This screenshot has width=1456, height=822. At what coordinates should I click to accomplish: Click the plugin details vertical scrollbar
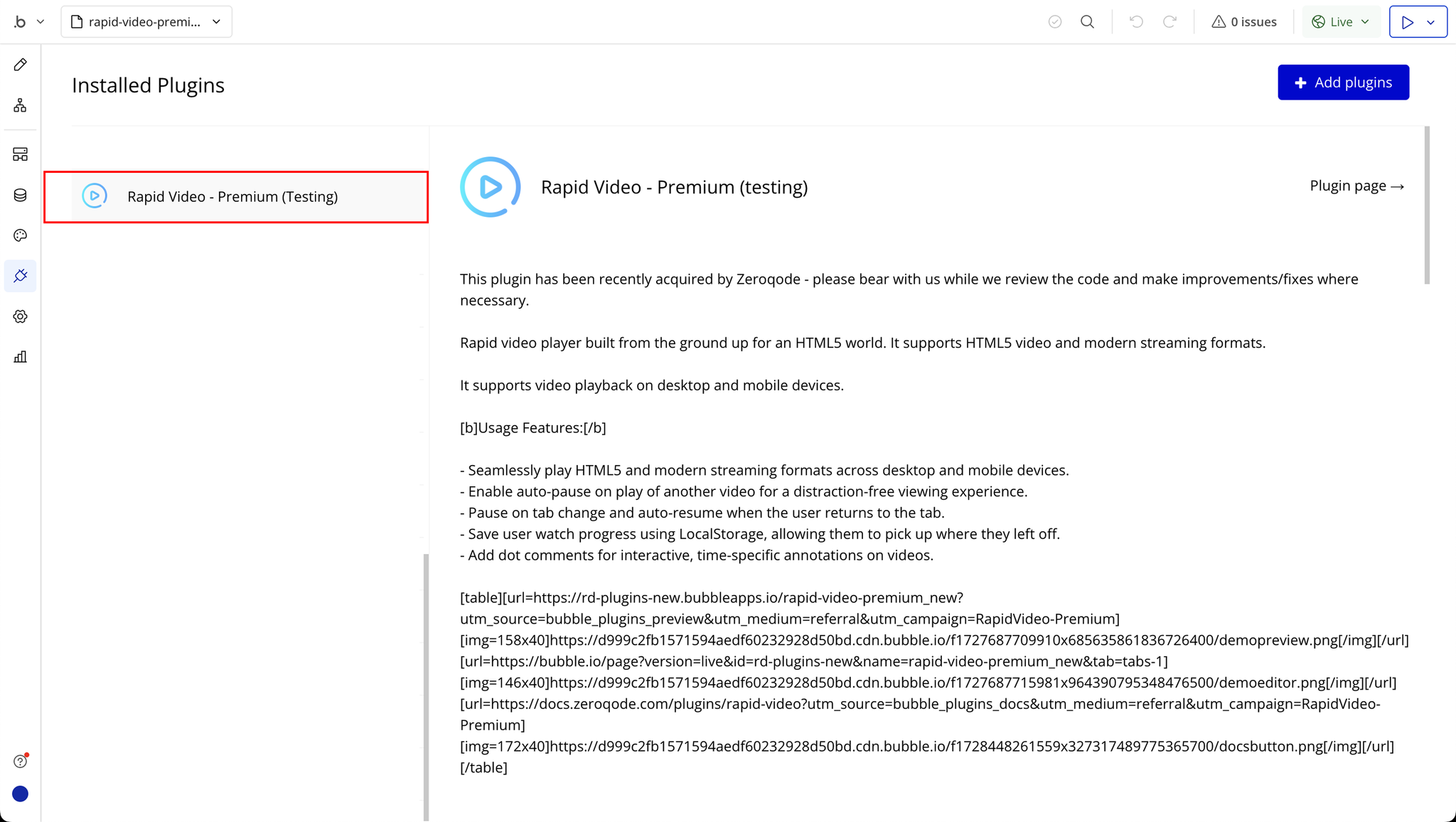click(x=1427, y=205)
